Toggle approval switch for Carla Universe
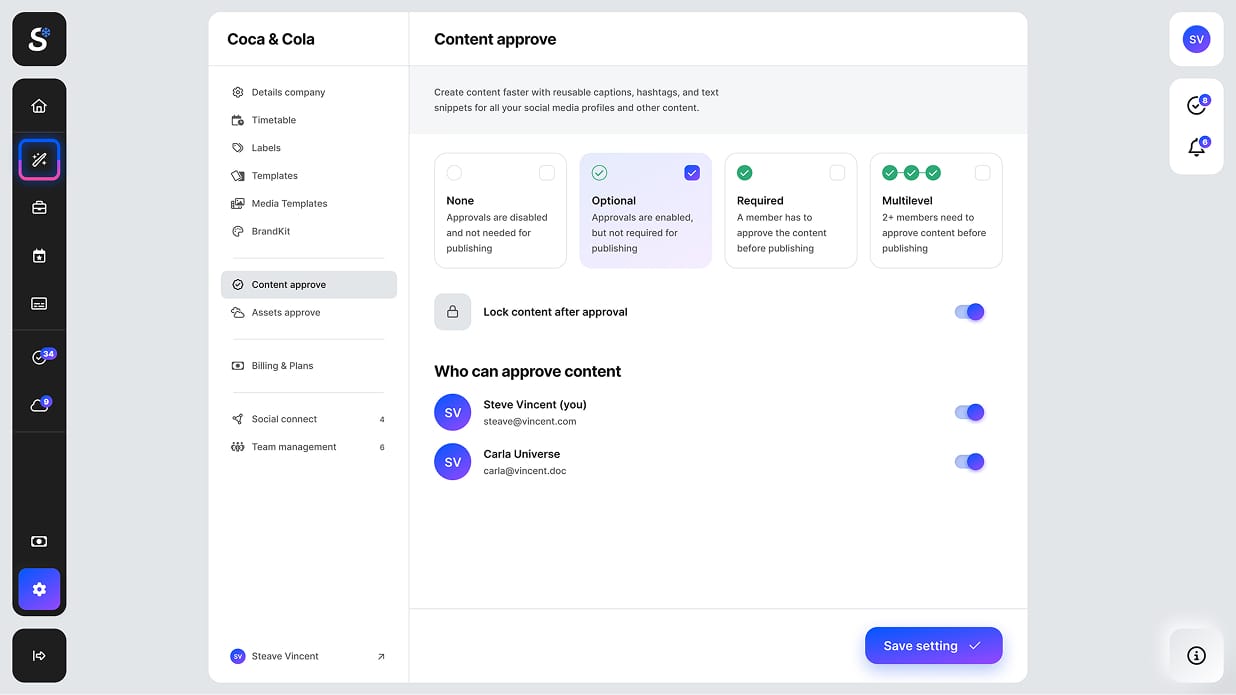Screen dimensions: 1236x695 point(969,461)
